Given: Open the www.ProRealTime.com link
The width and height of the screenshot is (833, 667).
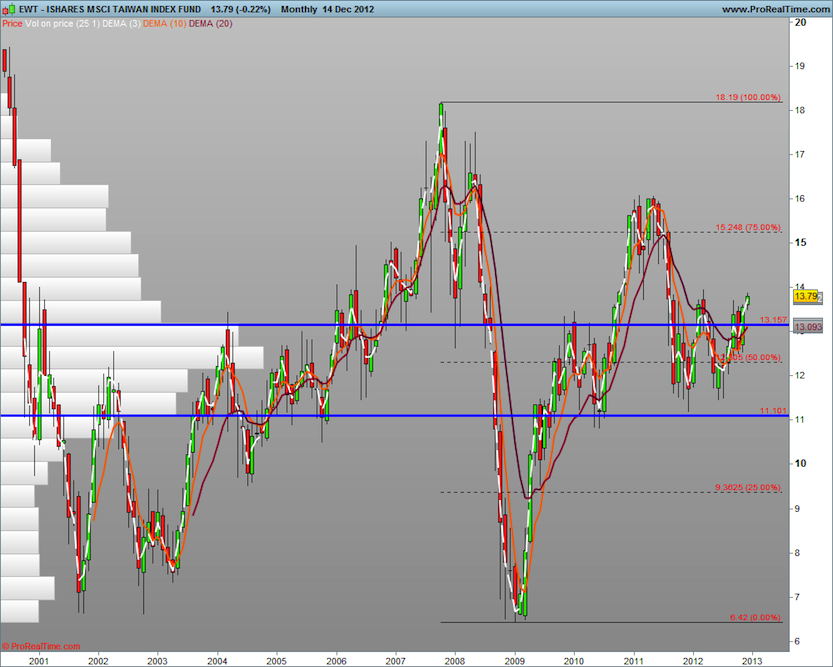Looking at the screenshot, I should 776,9.
